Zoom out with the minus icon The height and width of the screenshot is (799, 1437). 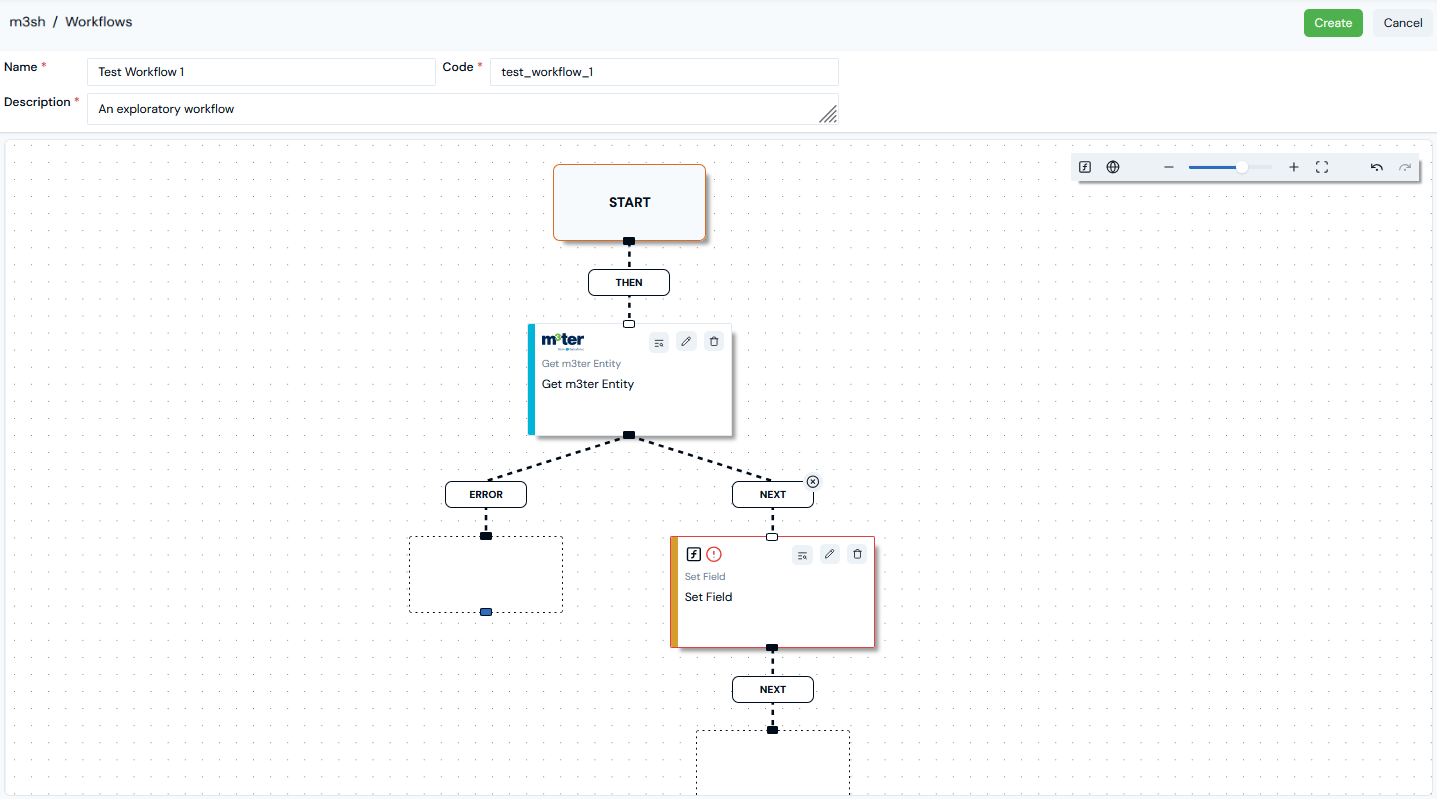[1168, 167]
